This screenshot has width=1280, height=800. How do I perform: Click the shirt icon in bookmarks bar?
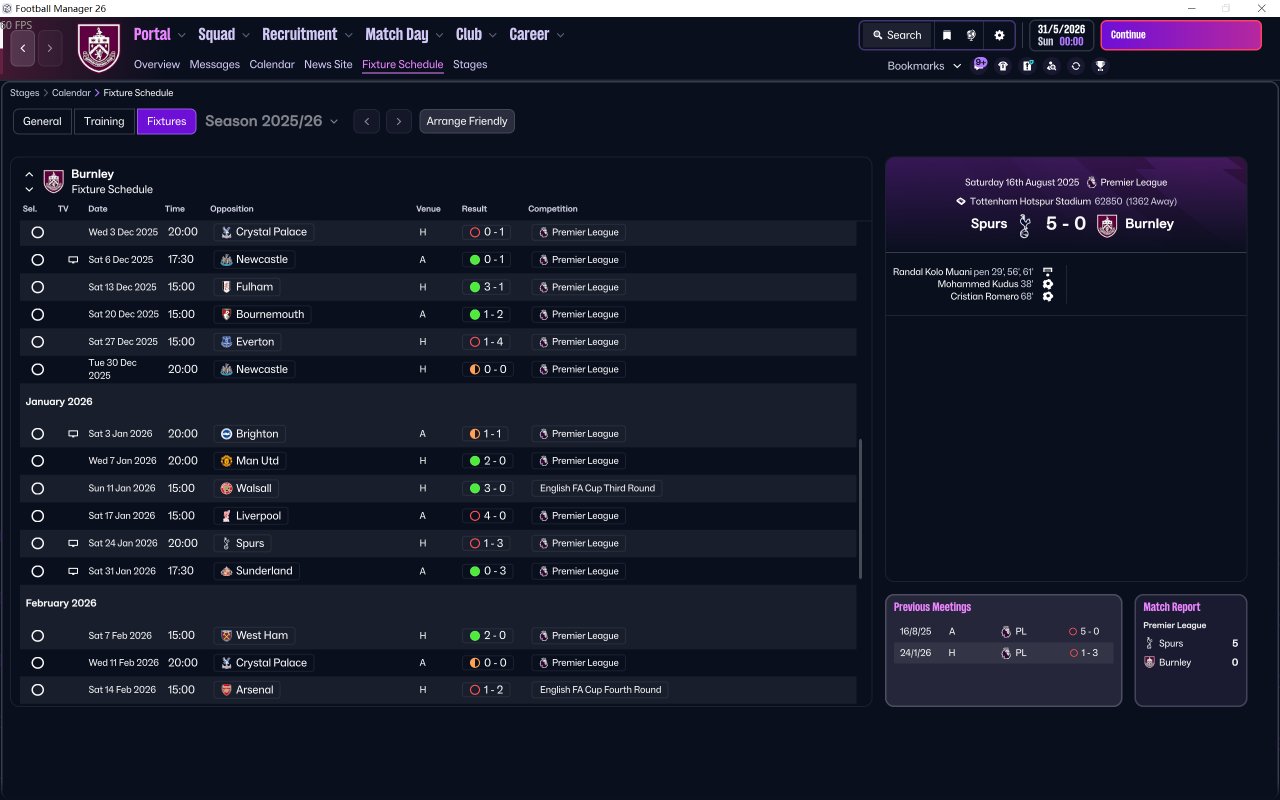(1003, 66)
